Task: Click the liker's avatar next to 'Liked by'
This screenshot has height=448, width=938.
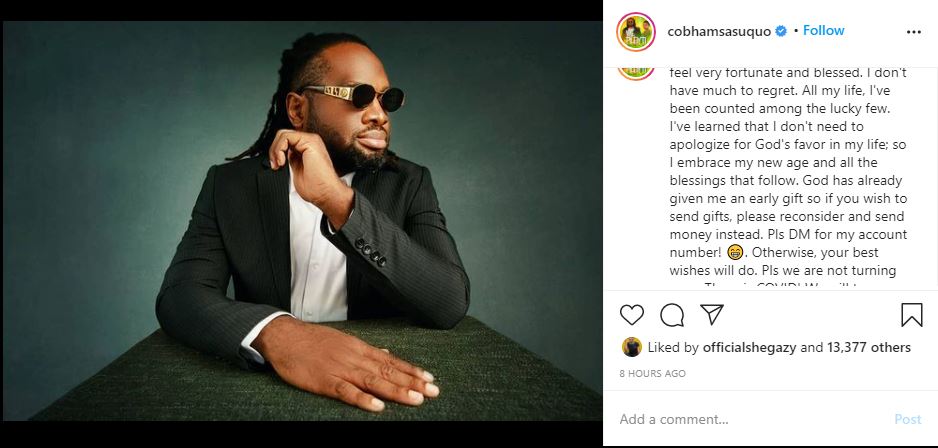Action: pos(631,347)
